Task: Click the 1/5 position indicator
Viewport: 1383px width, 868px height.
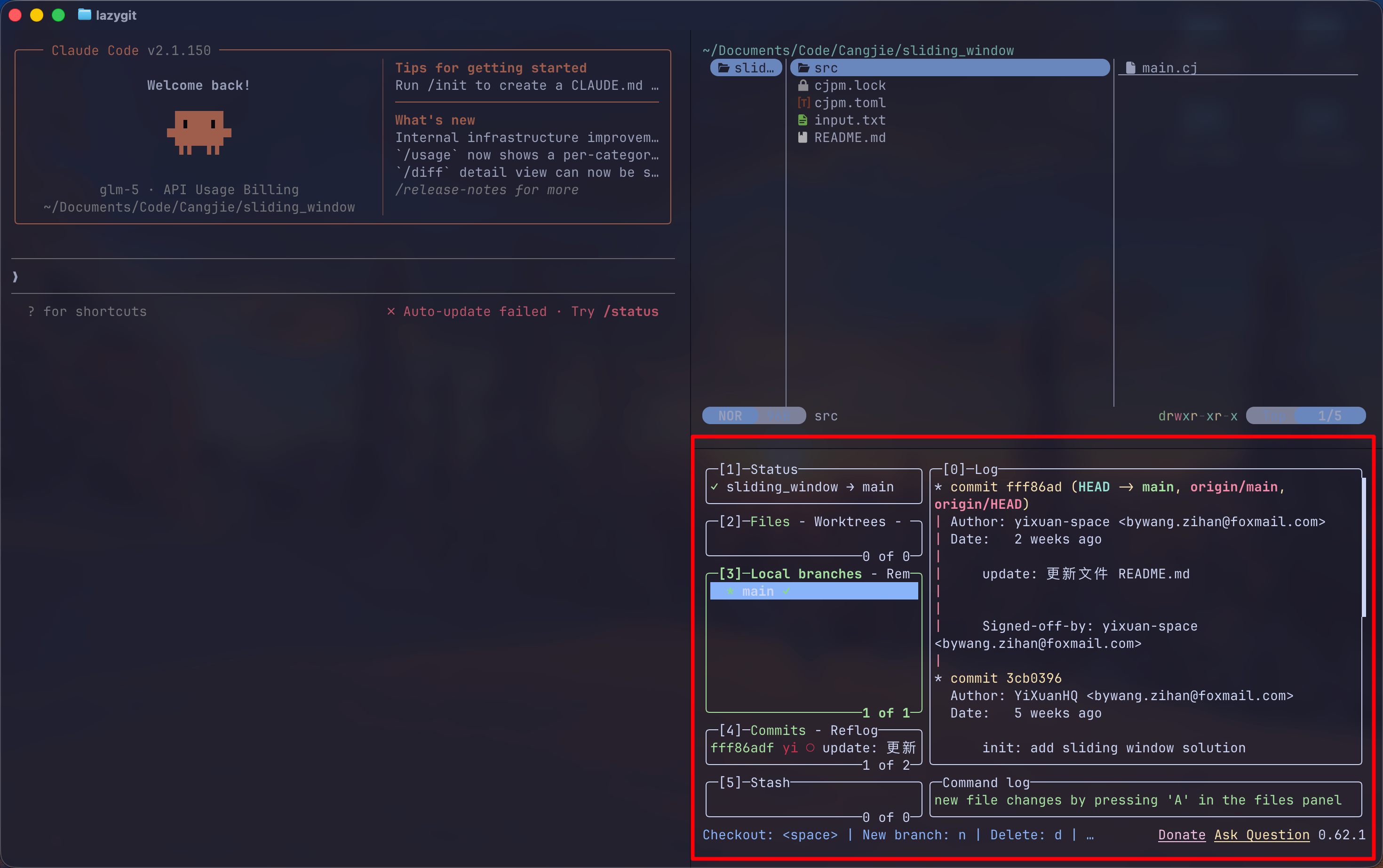Action: tap(1329, 416)
